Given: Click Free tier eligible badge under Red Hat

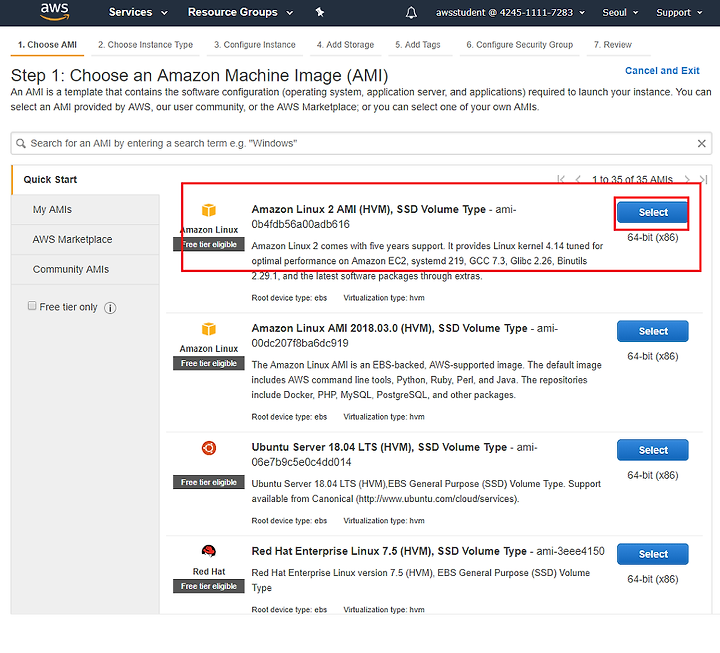Looking at the screenshot, I should tap(208, 586).
